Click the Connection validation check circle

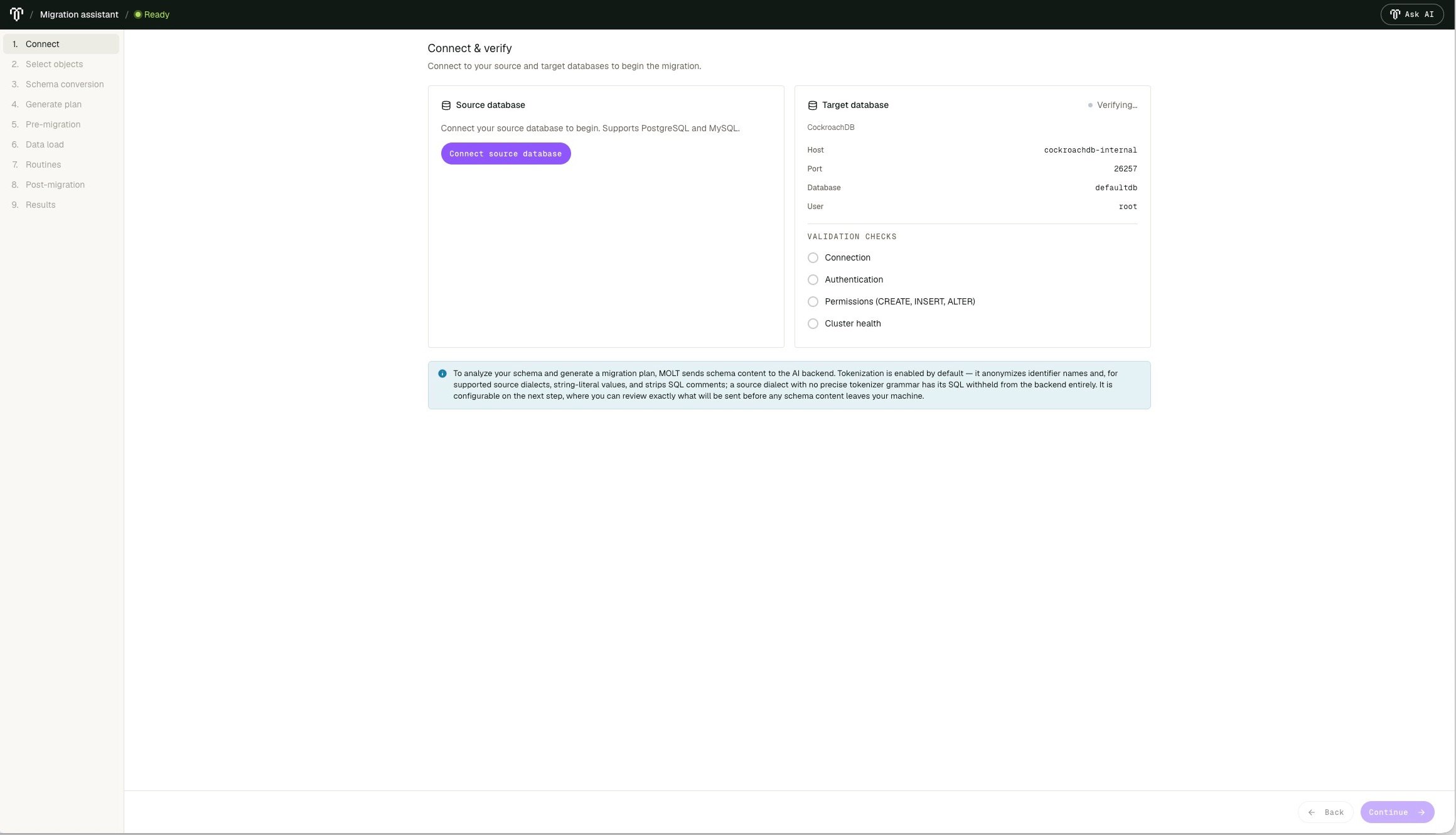[813, 257]
